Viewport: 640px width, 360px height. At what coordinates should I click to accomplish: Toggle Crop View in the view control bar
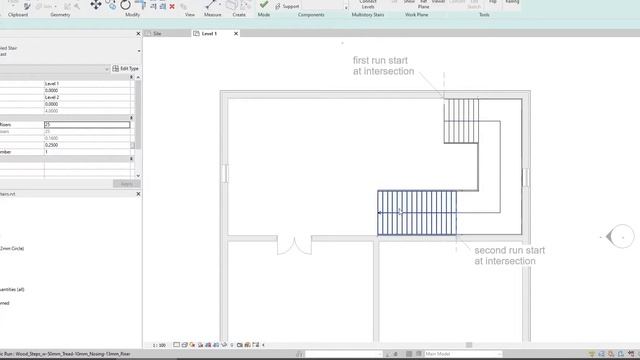point(208,345)
